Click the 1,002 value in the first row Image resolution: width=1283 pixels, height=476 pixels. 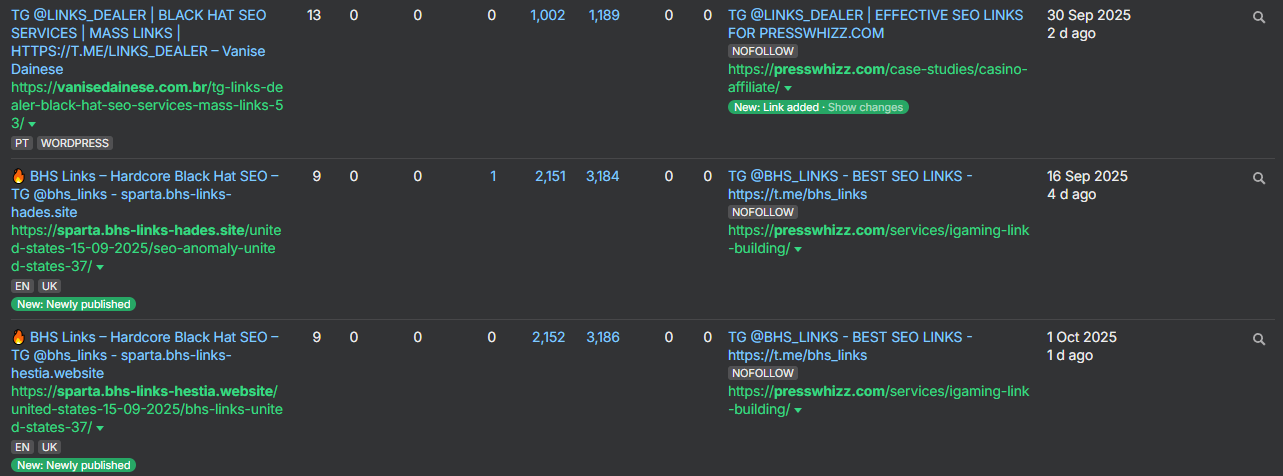pos(547,16)
